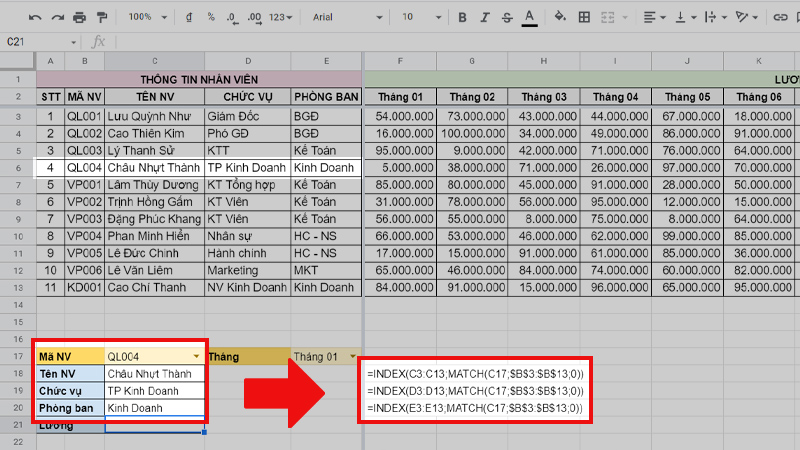This screenshot has width=800, height=450.
Task: Open the text color picker (underlined A)
Action: [x=528, y=17]
